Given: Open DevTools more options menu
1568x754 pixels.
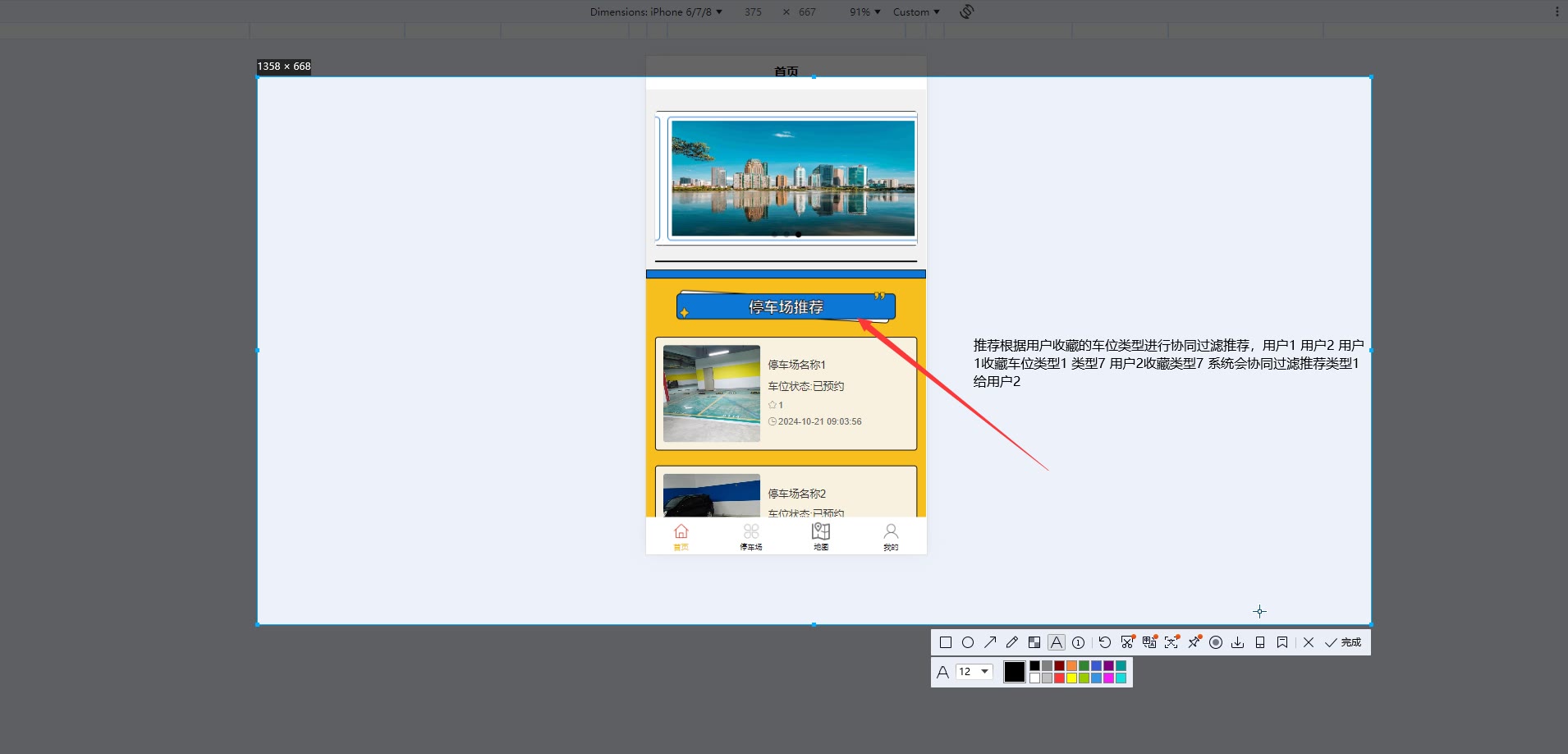Looking at the screenshot, I should tap(1557, 11).
